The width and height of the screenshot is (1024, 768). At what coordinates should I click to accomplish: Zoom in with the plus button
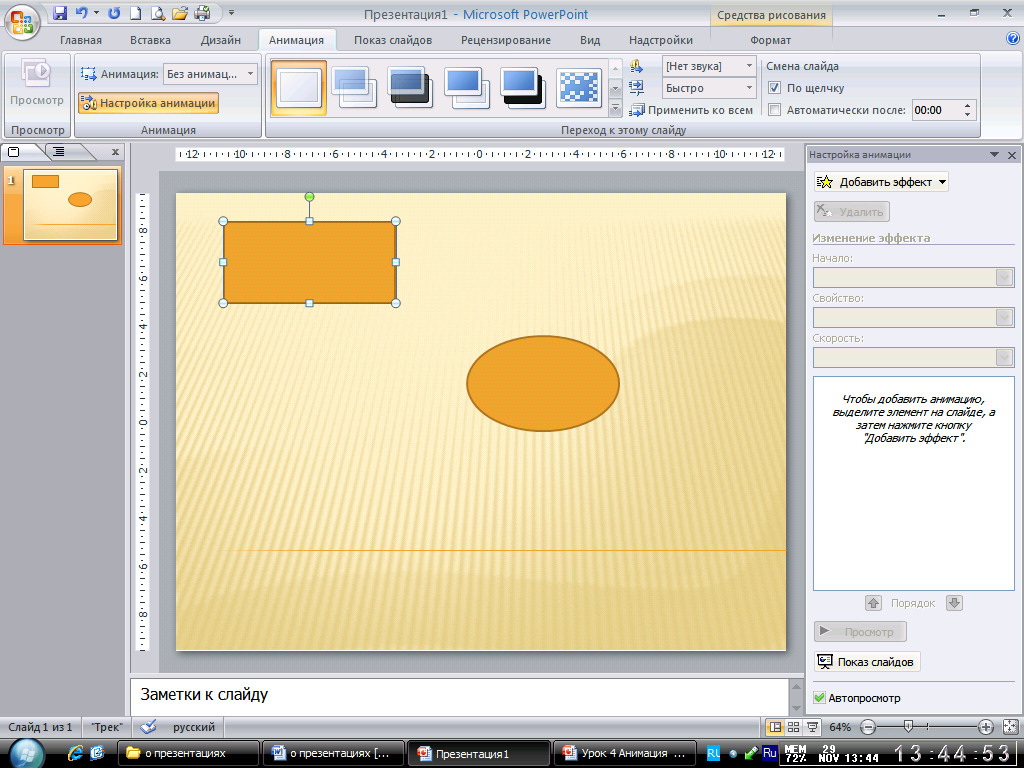(985, 727)
